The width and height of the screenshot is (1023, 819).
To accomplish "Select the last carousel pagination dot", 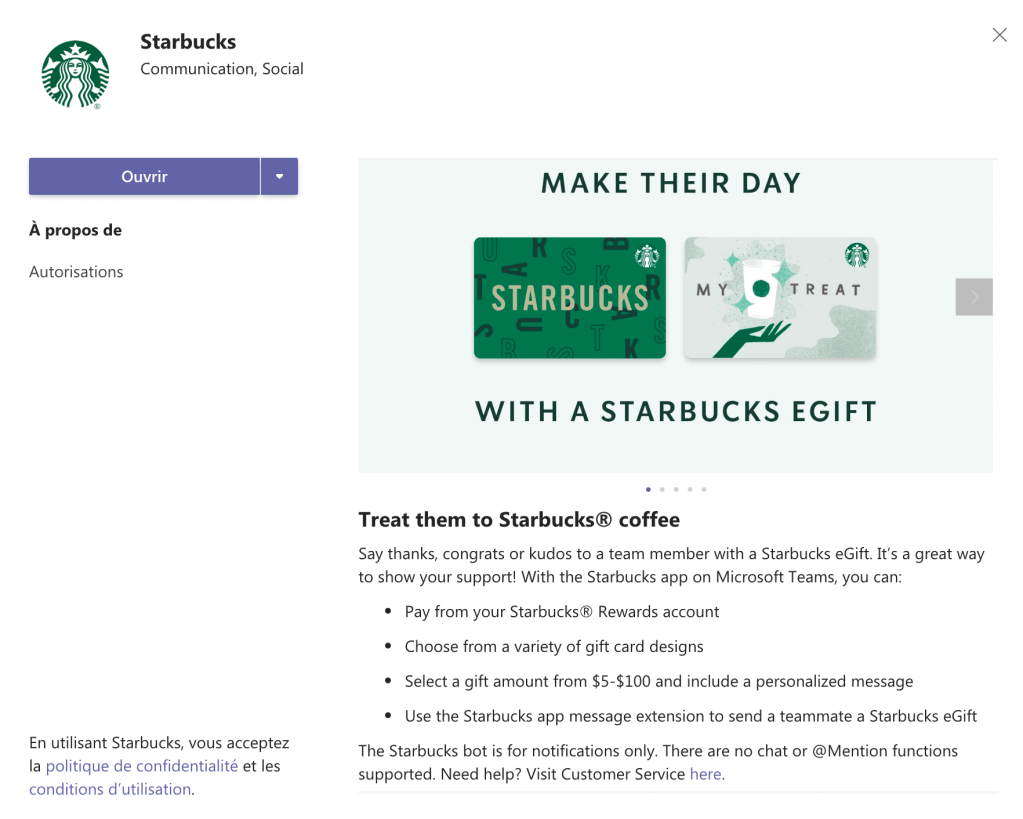I will 704,490.
